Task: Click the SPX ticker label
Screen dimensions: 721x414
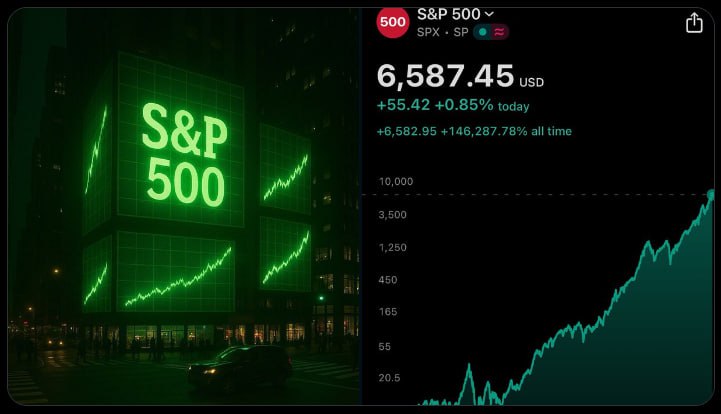Action: [x=428, y=32]
